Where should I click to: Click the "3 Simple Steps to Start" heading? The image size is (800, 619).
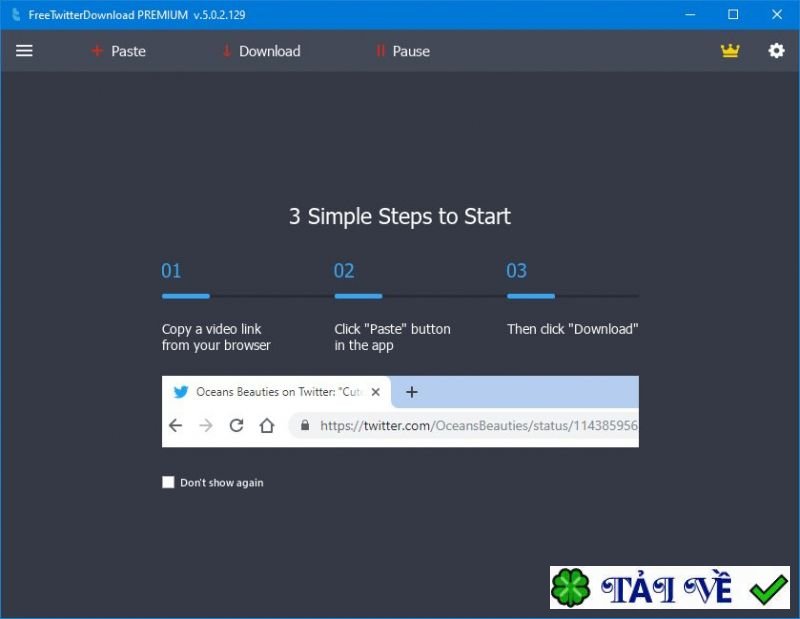click(400, 216)
